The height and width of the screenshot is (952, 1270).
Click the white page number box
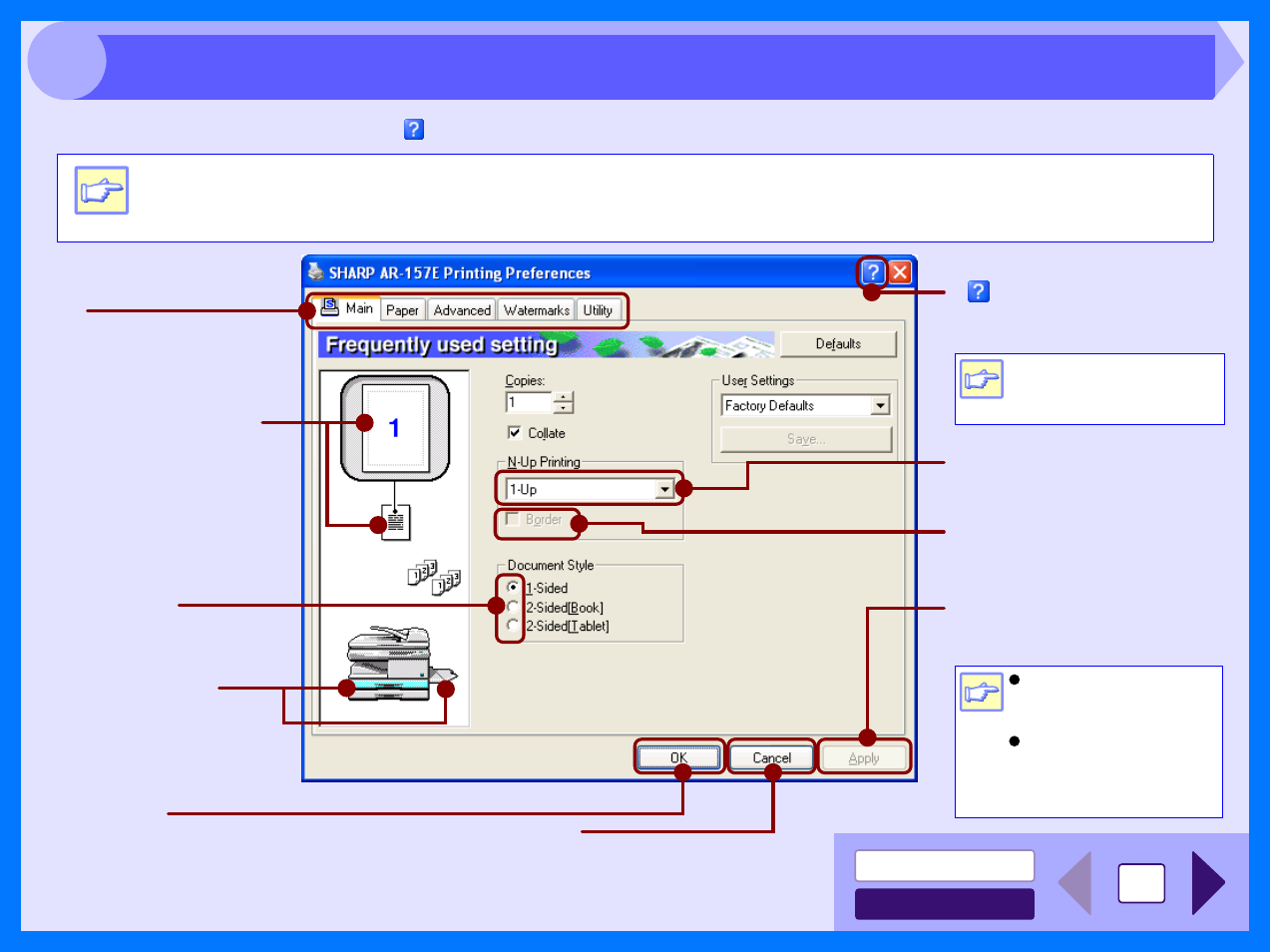pos(1142,883)
